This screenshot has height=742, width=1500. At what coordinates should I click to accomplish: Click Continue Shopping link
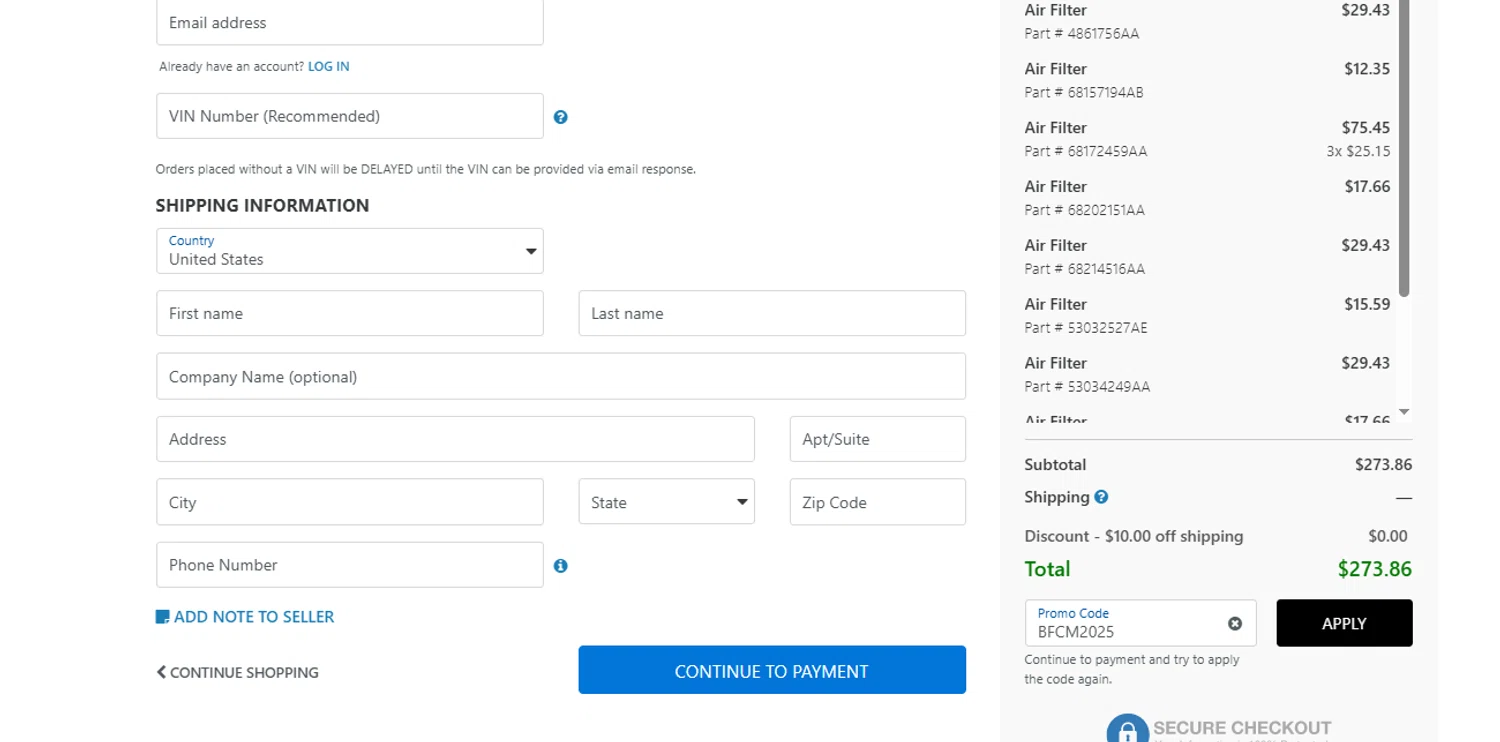pos(238,673)
